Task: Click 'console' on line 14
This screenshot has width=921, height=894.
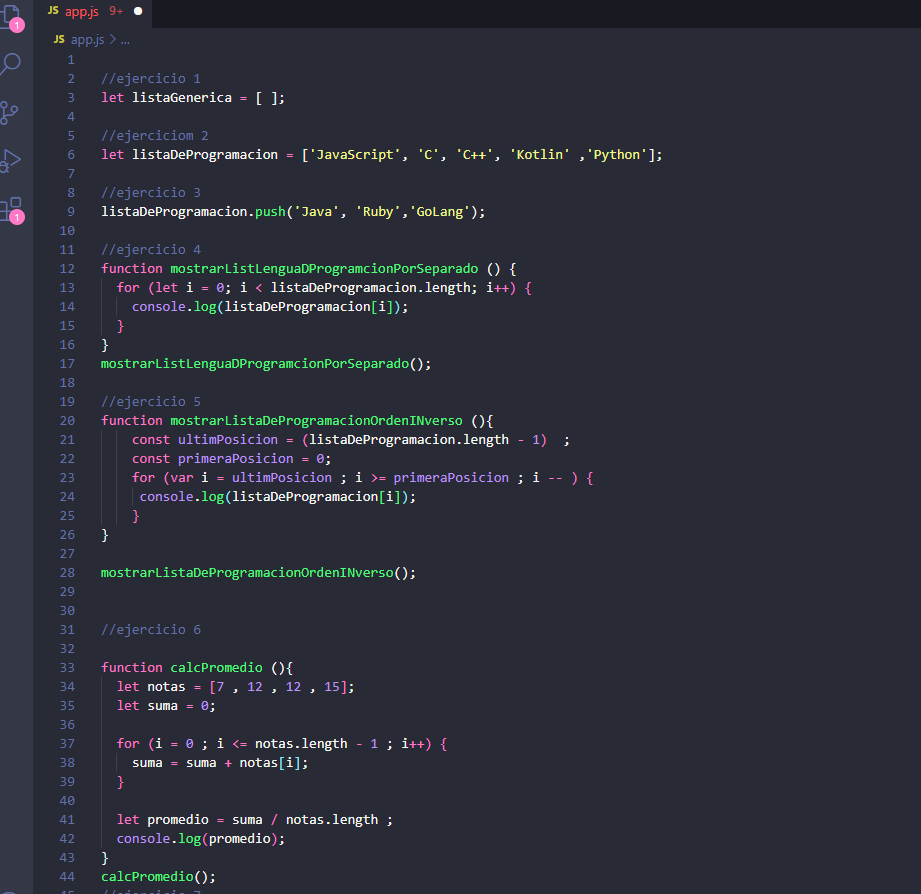Action: click(x=159, y=307)
